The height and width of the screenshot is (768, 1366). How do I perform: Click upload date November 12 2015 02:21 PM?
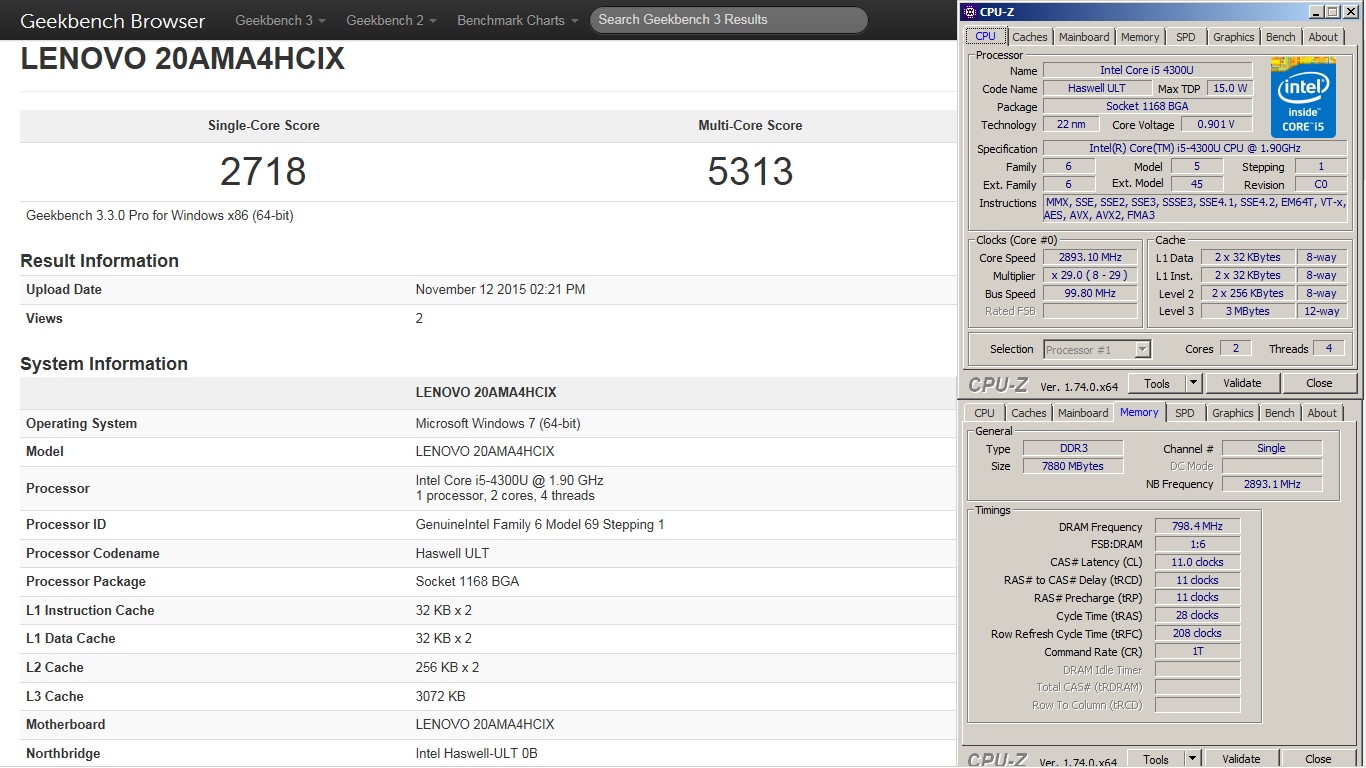(500, 290)
